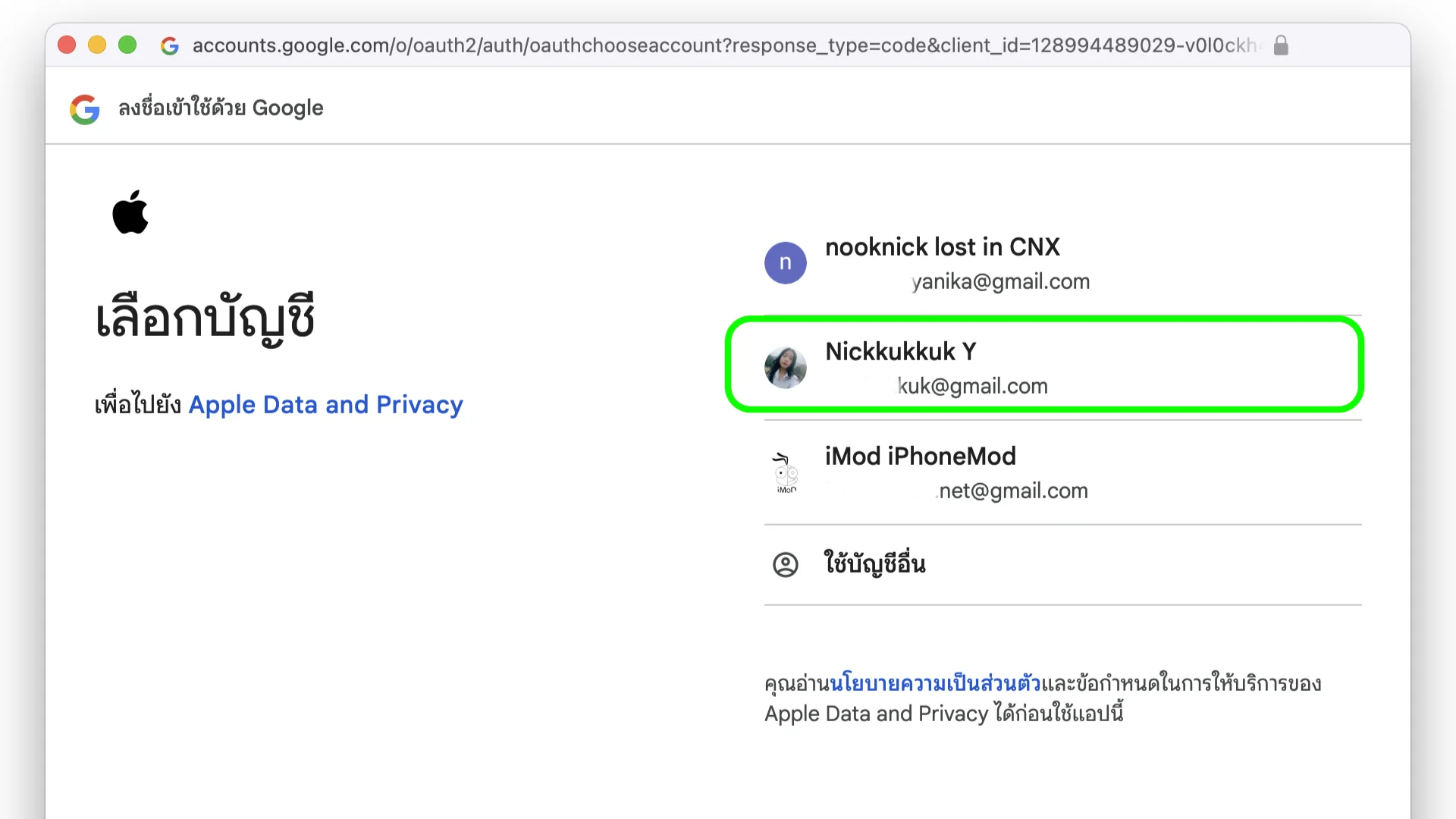
Task: Click the green fullscreen window button
Action: point(127,45)
